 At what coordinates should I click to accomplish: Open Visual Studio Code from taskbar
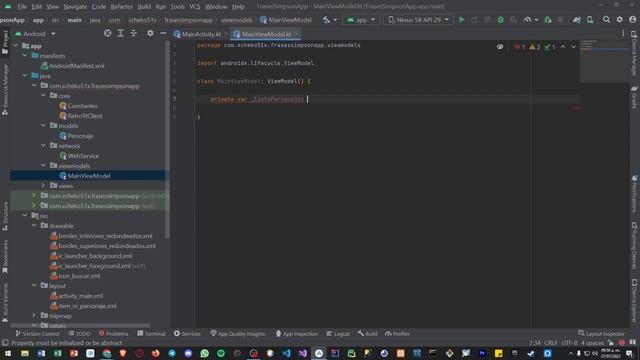pos(286,353)
